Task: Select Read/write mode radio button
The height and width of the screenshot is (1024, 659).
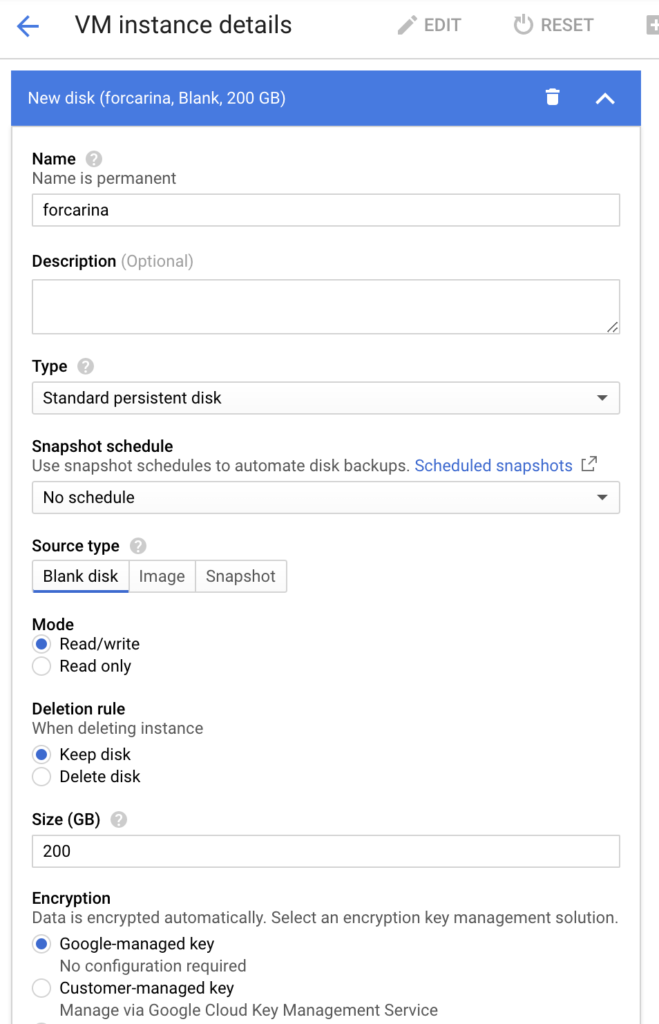Action: point(42,644)
